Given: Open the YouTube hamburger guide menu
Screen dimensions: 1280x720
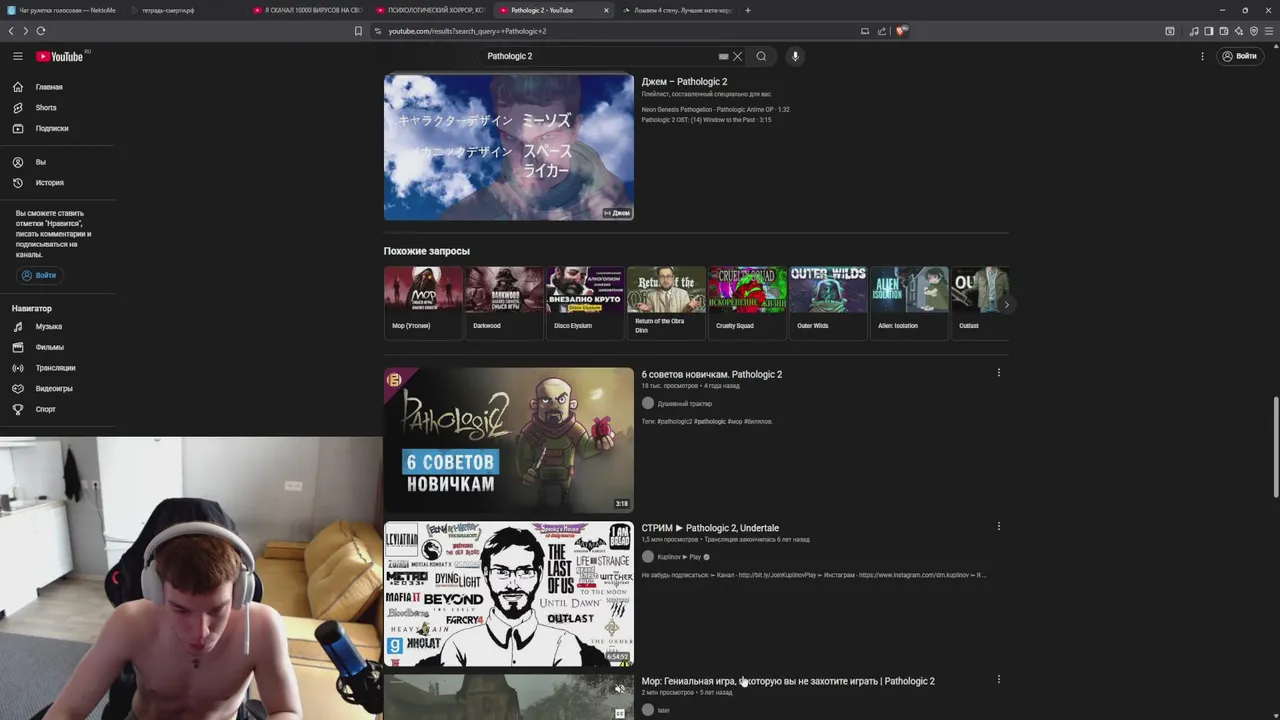Looking at the screenshot, I should click(17, 56).
